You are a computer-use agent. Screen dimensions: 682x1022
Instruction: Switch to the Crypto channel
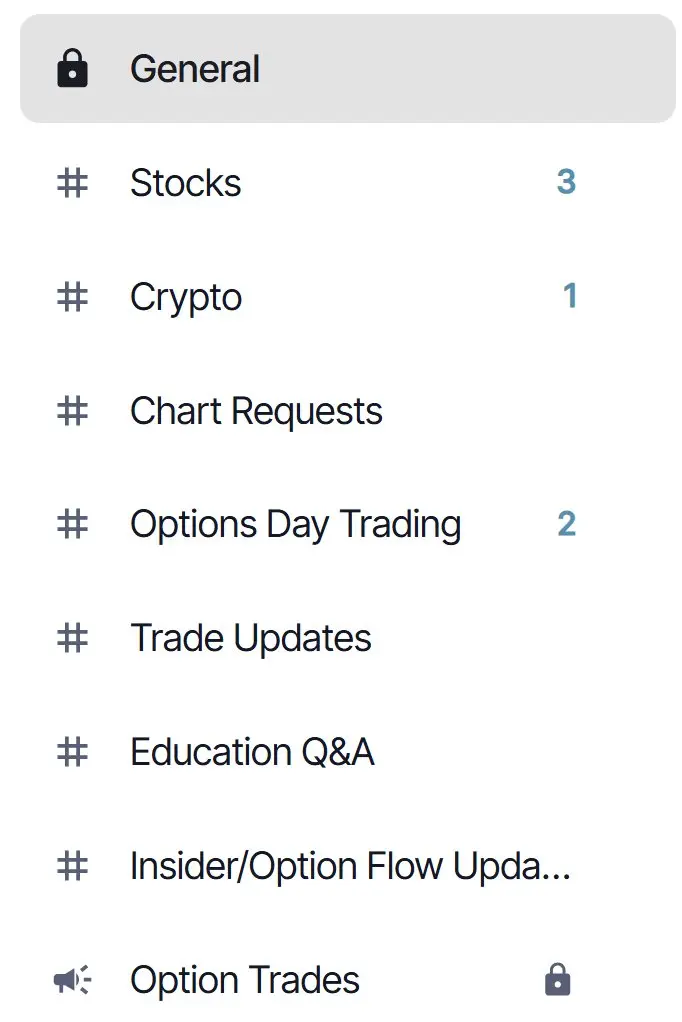point(348,297)
